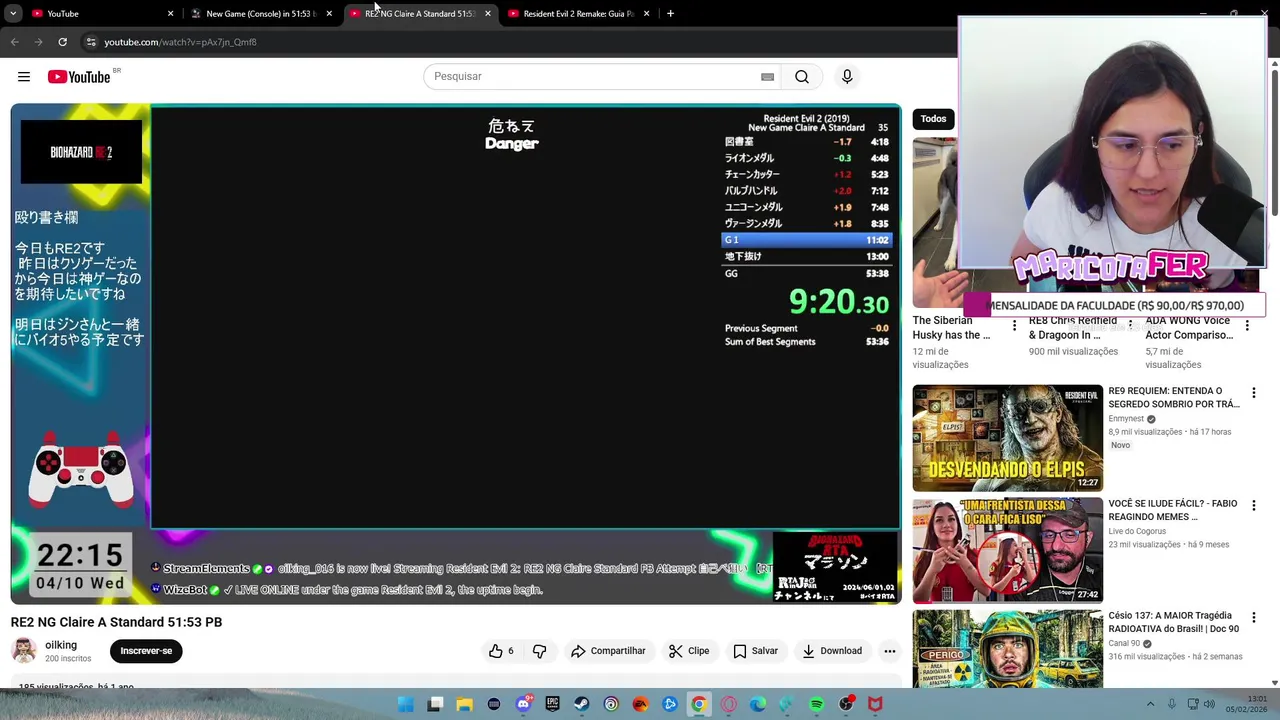Open more actions (three dots) below the video

click(889, 651)
